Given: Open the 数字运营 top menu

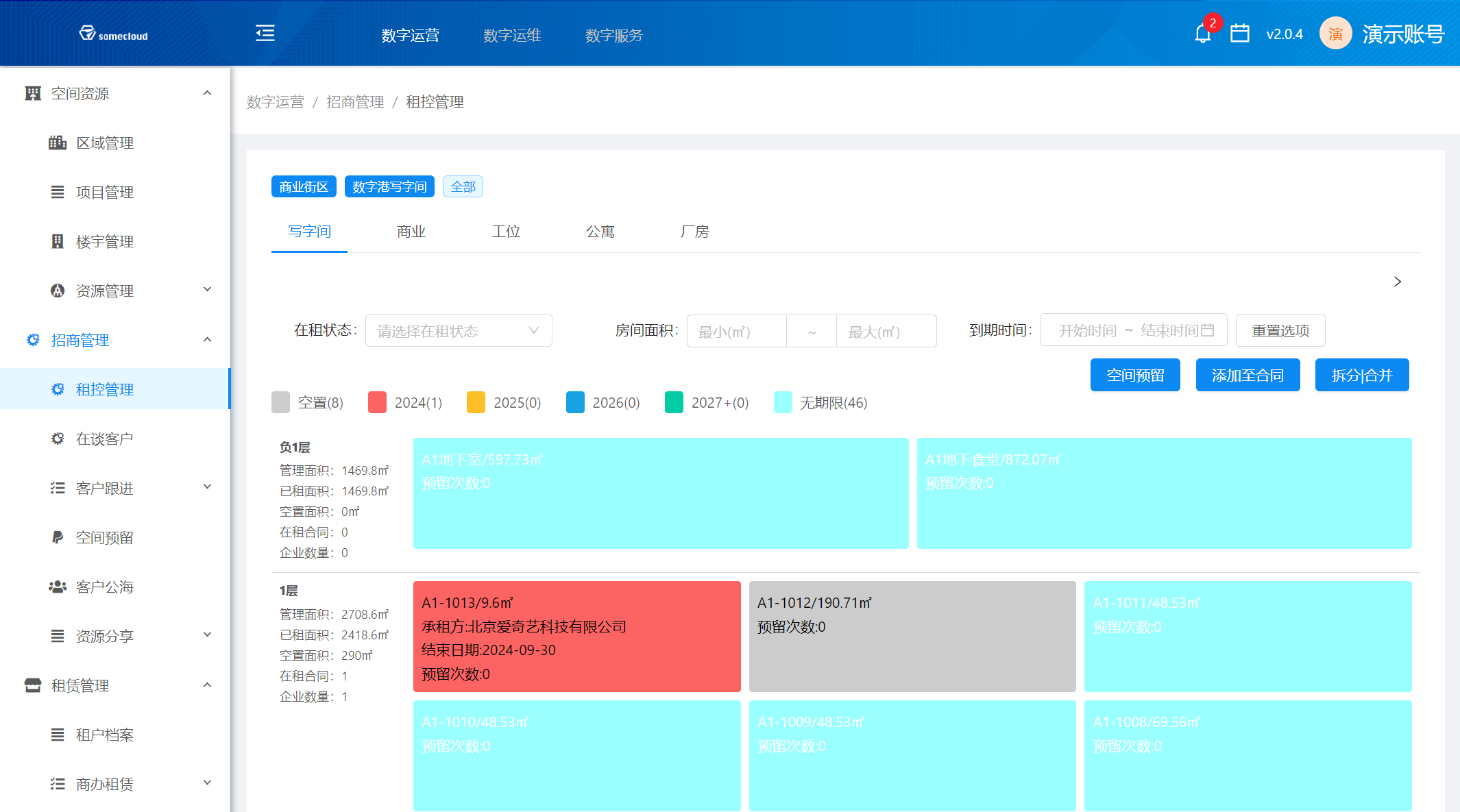Looking at the screenshot, I should click(411, 35).
